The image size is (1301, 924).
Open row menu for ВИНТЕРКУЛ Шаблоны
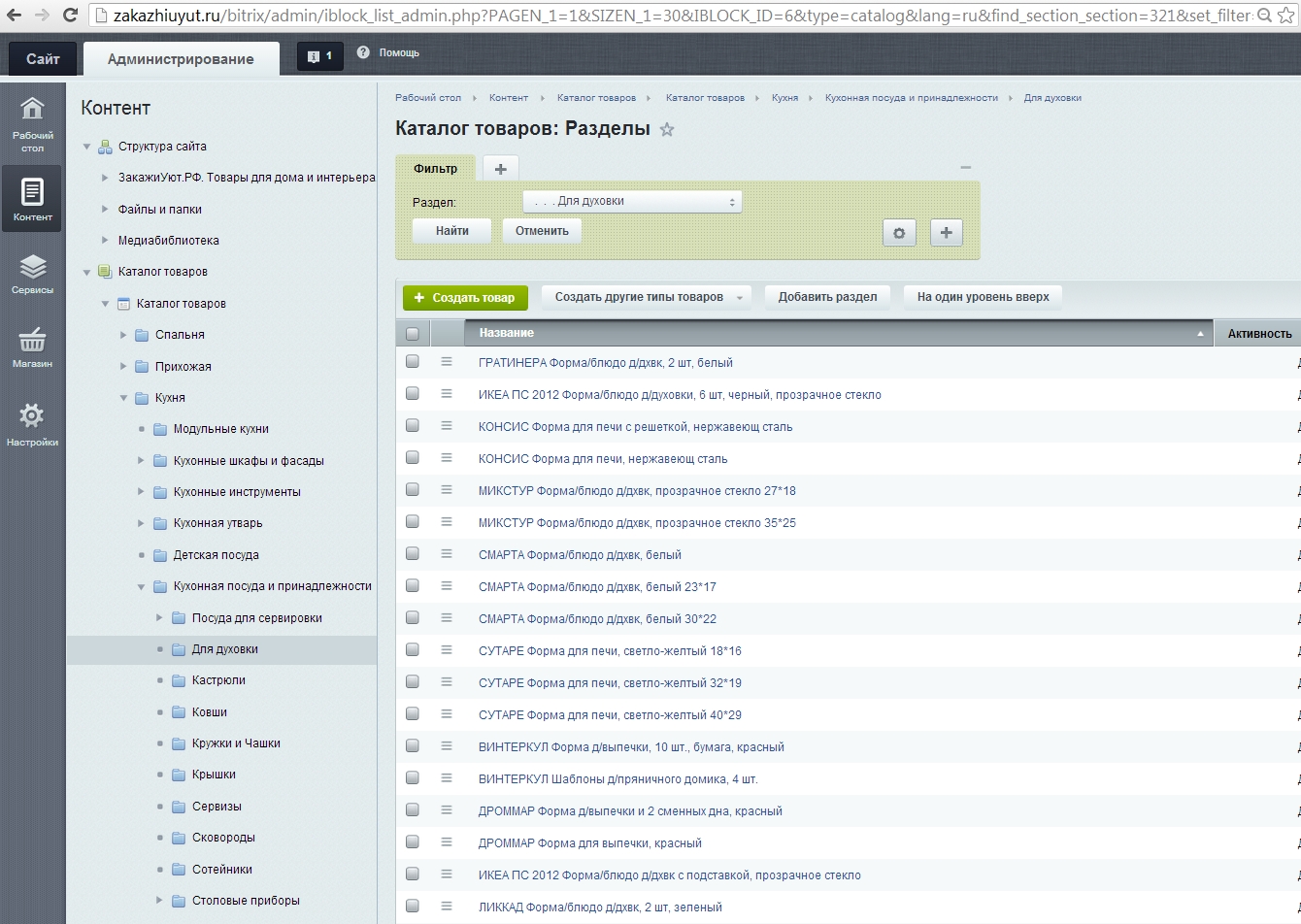[x=447, y=777]
